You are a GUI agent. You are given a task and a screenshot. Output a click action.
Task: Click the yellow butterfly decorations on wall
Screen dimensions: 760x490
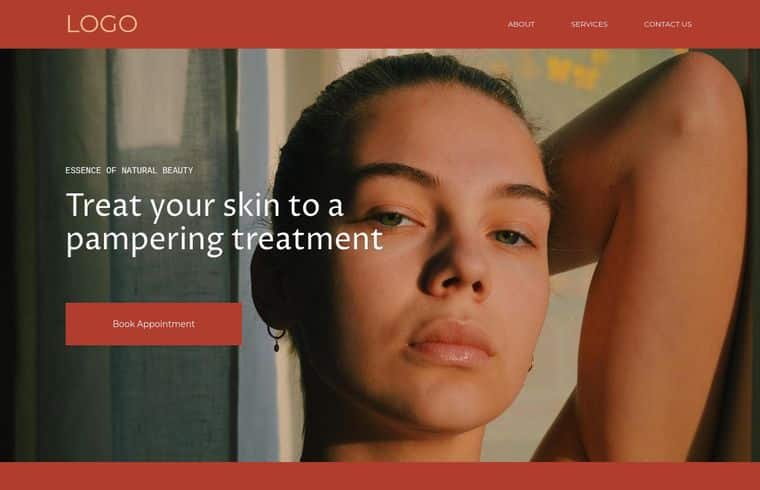click(574, 70)
